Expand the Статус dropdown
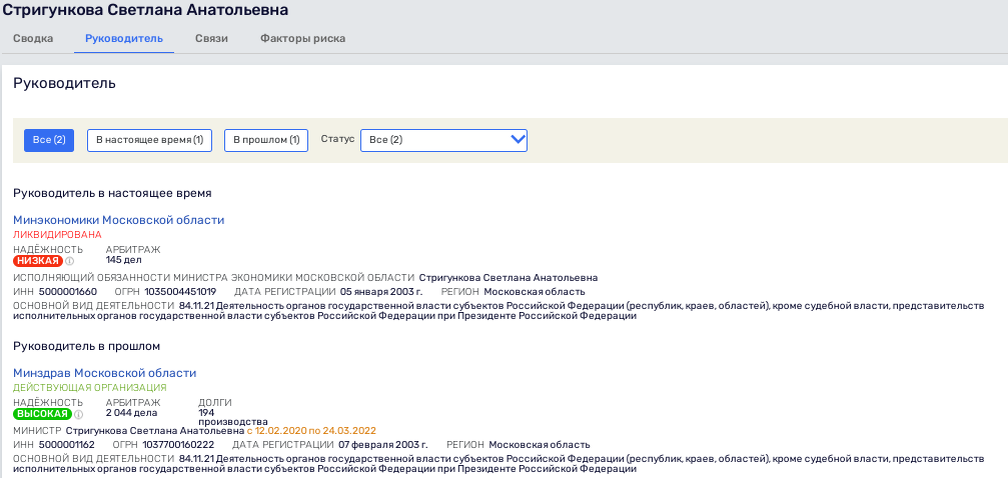This screenshot has width=1008, height=478. [x=444, y=140]
